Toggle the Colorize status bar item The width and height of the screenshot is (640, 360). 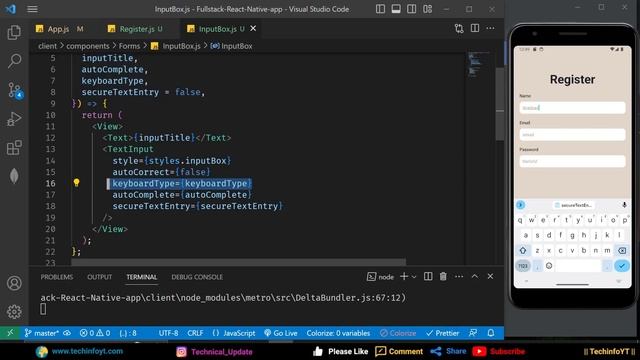[x=398, y=333]
